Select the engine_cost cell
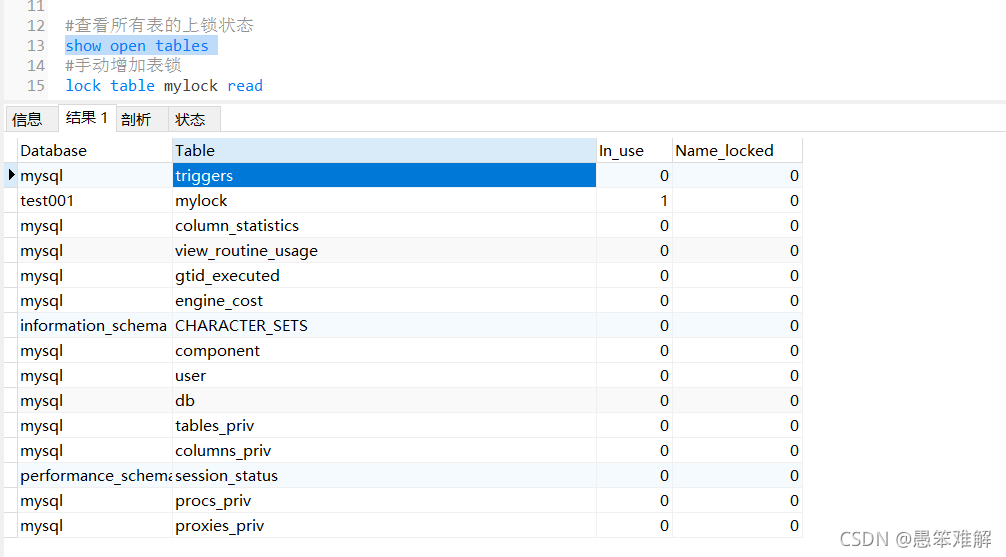This screenshot has width=1006, height=557. [x=384, y=300]
